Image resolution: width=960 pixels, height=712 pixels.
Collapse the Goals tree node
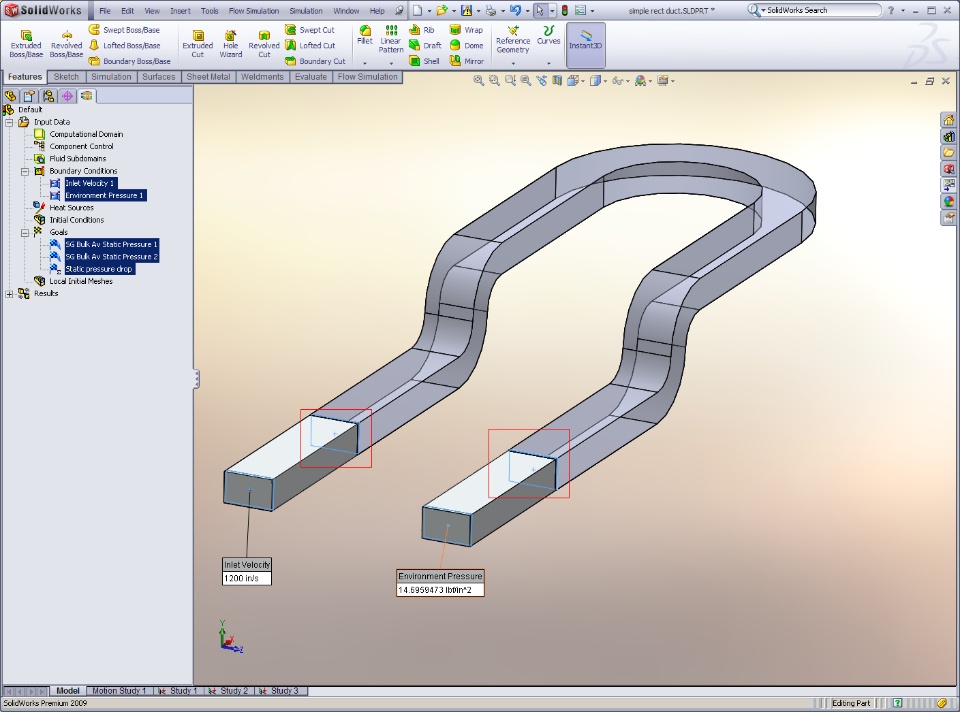[x=25, y=233]
